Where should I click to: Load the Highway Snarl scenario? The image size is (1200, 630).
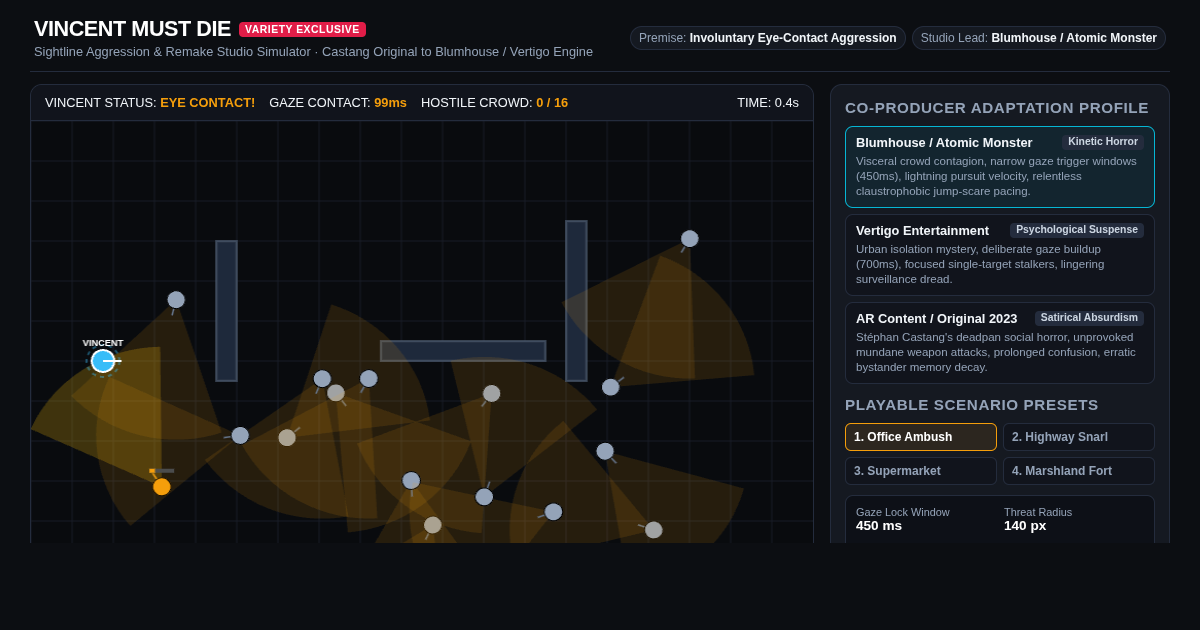[x=1079, y=437]
